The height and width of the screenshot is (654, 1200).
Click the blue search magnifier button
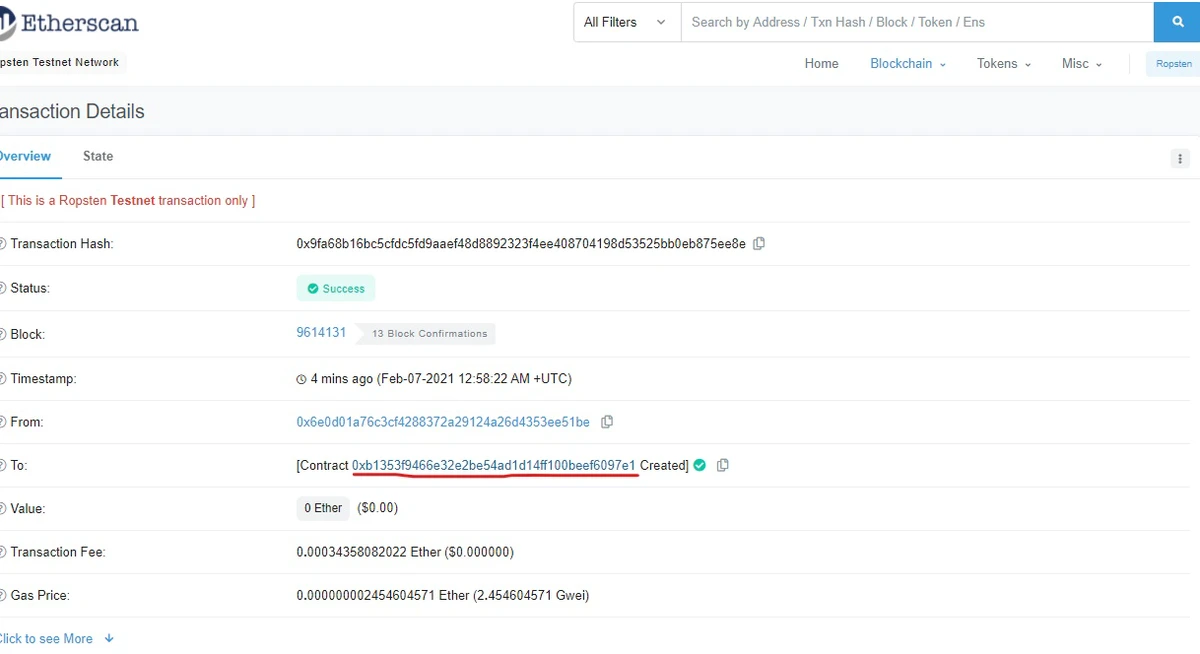click(x=1176, y=22)
